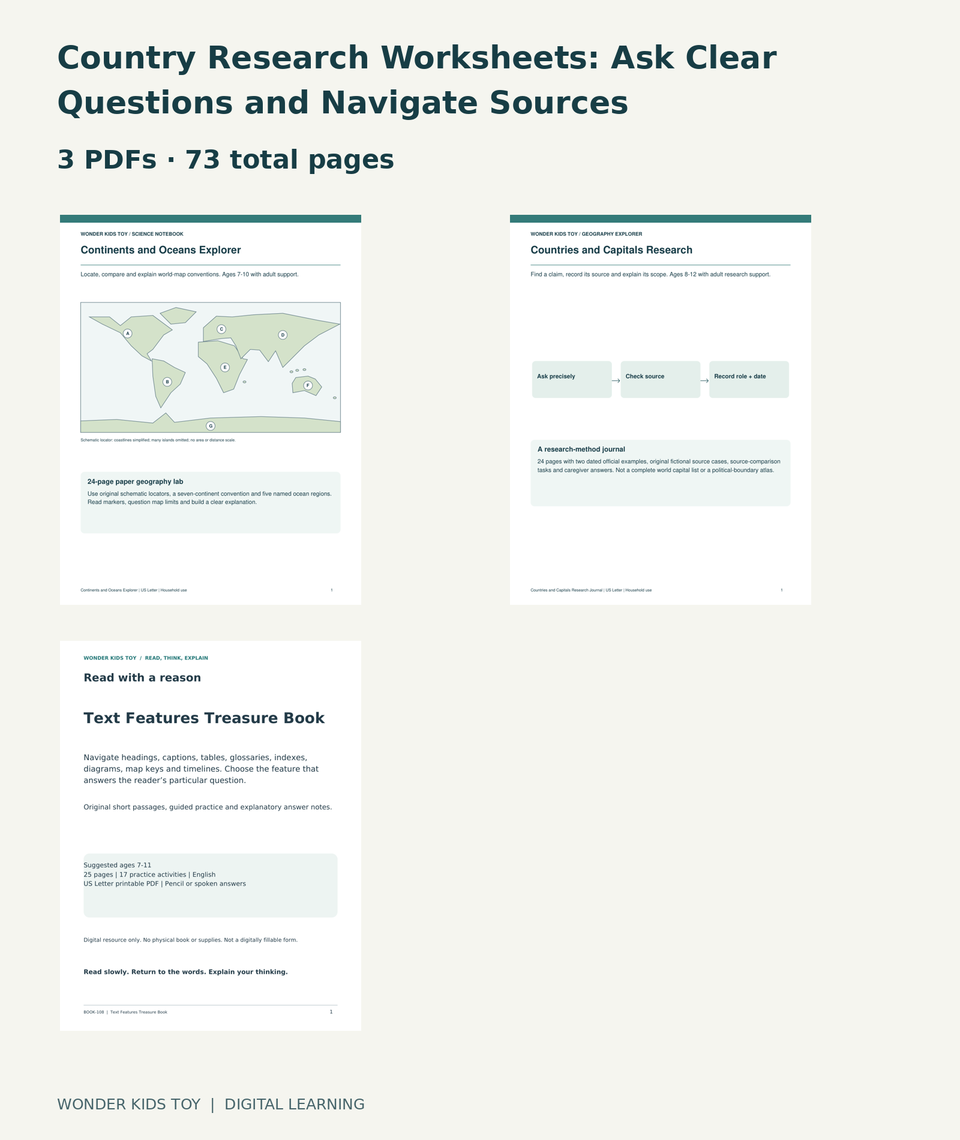Click the 'Text Features Treasure Book' heading
The height and width of the screenshot is (1140, 960).
click(204, 718)
